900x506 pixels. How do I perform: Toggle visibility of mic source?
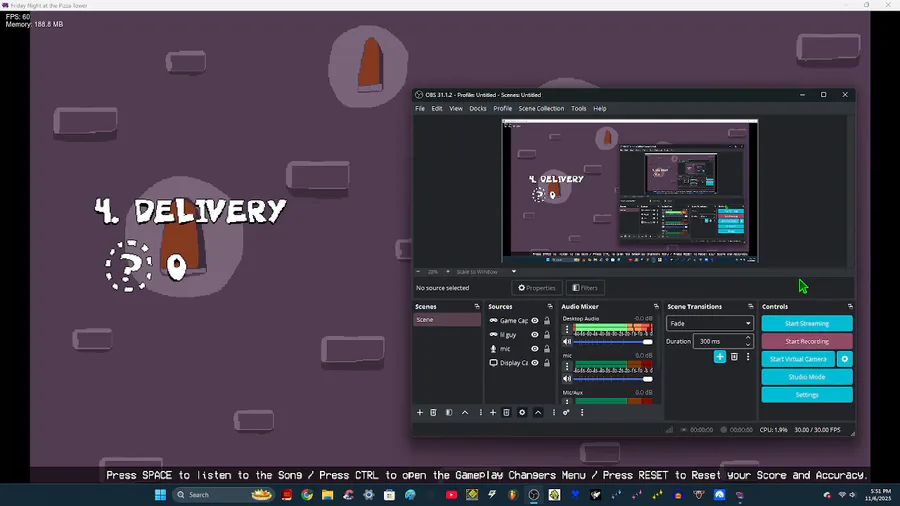pyautogui.click(x=534, y=349)
